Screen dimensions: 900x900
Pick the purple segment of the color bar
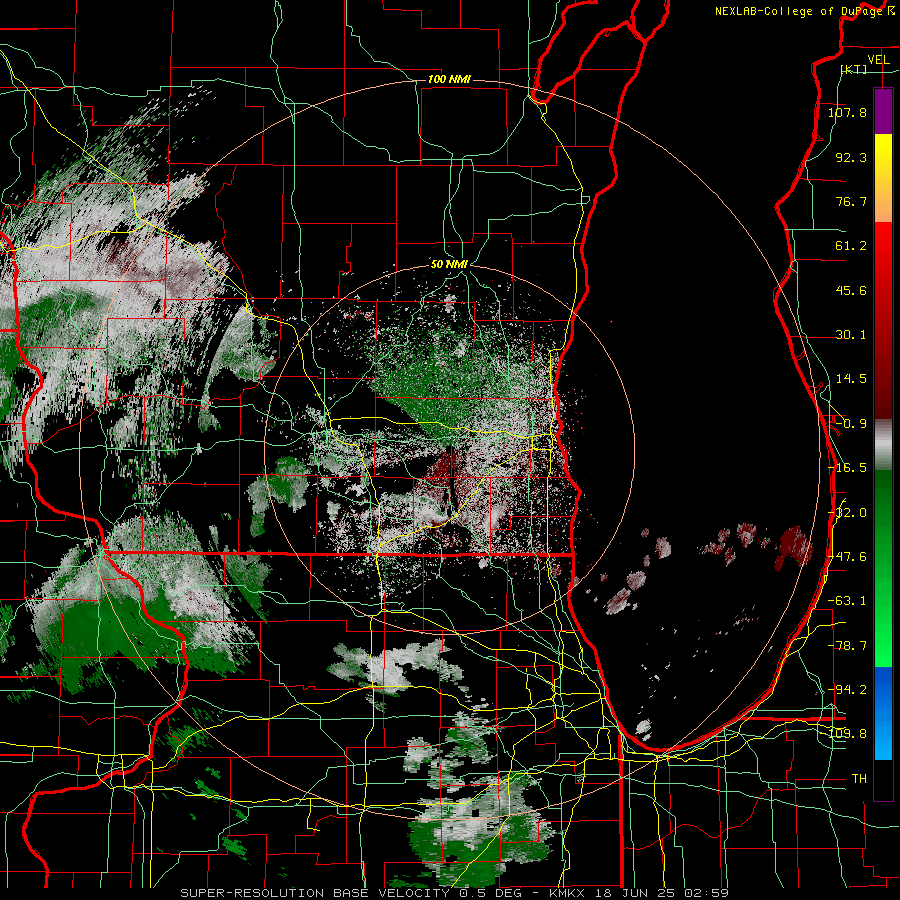click(x=883, y=111)
